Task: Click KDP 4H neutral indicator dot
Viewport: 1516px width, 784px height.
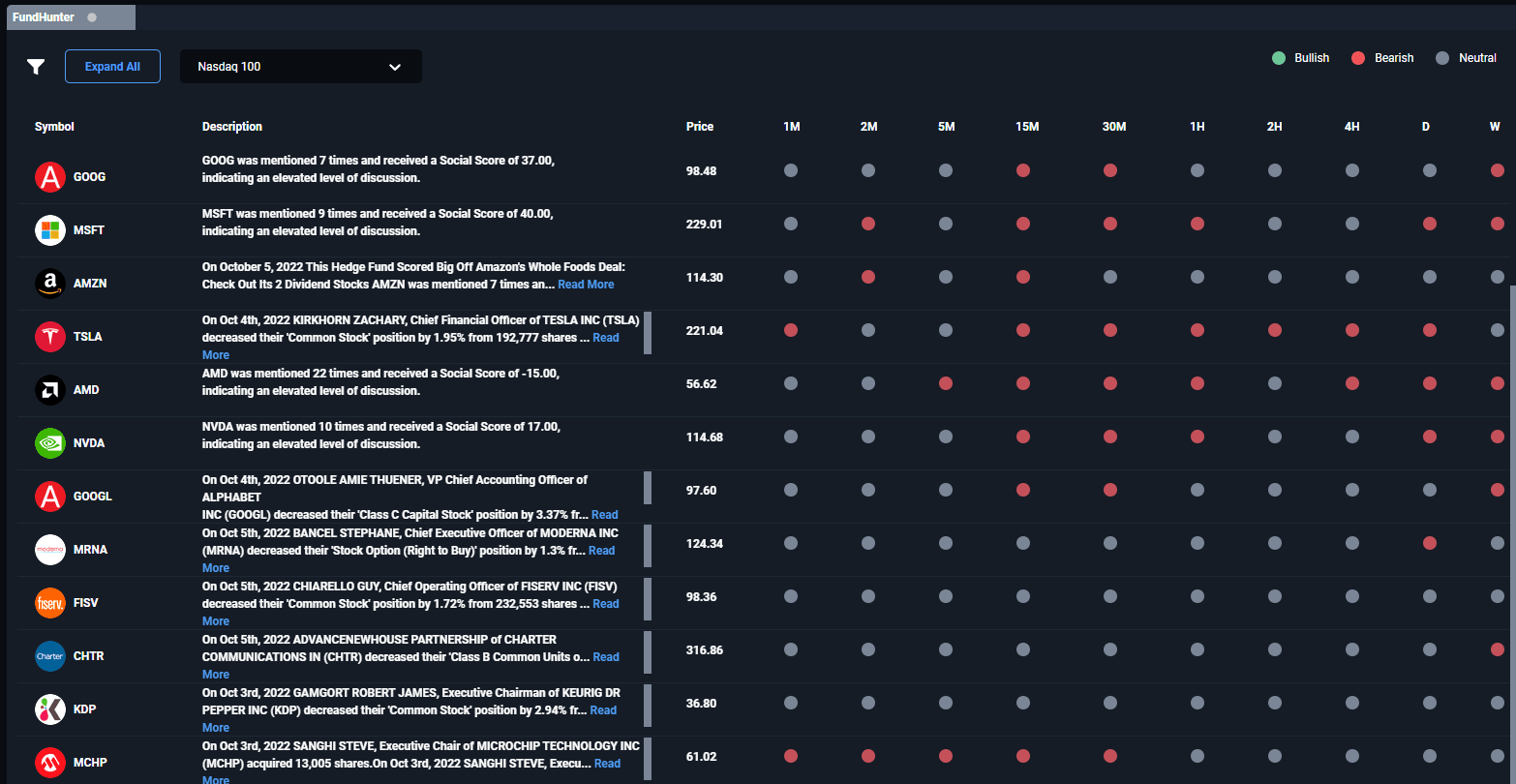Action: 1352,703
